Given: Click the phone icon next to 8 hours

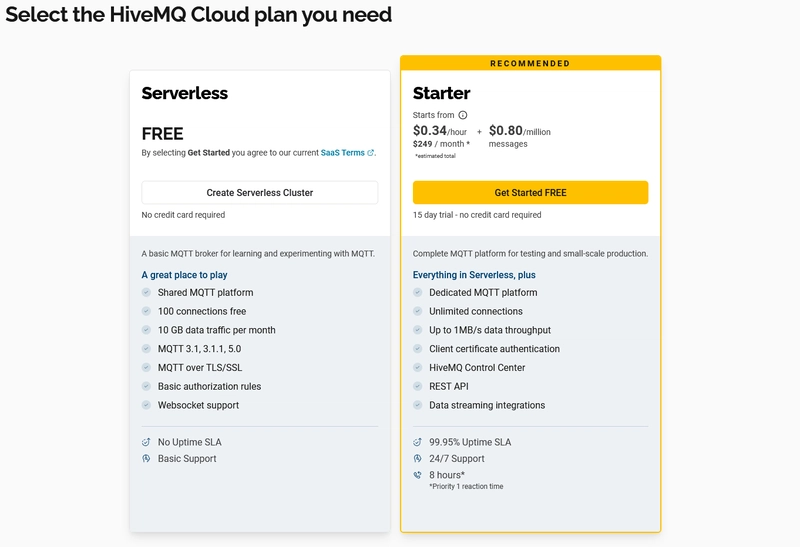Looking at the screenshot, I should (417, 475).
